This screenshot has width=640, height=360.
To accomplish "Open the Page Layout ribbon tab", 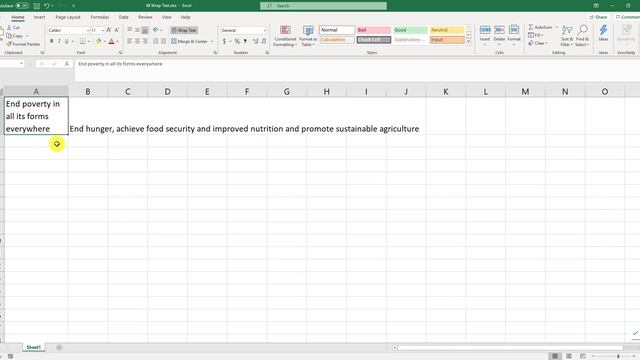I will [68, 17].
